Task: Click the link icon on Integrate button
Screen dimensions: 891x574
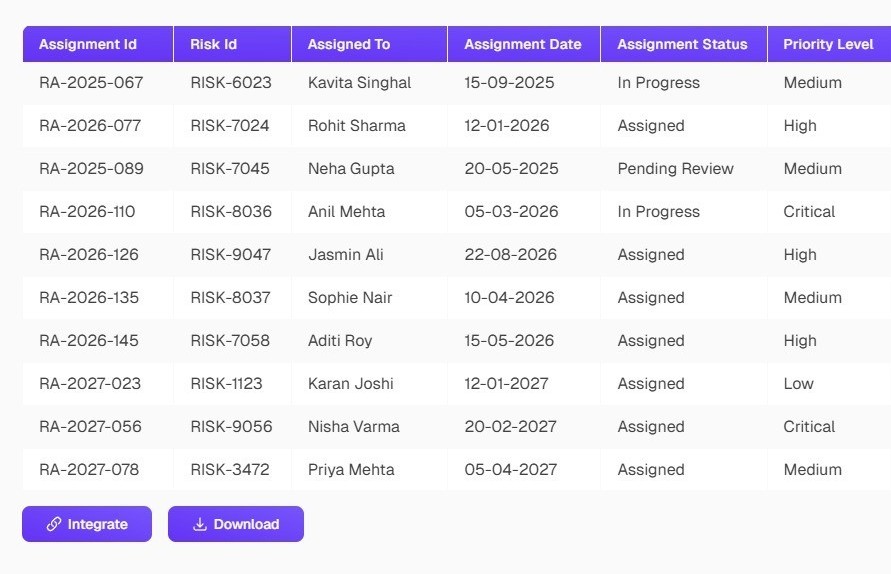Action: [54, 524]
